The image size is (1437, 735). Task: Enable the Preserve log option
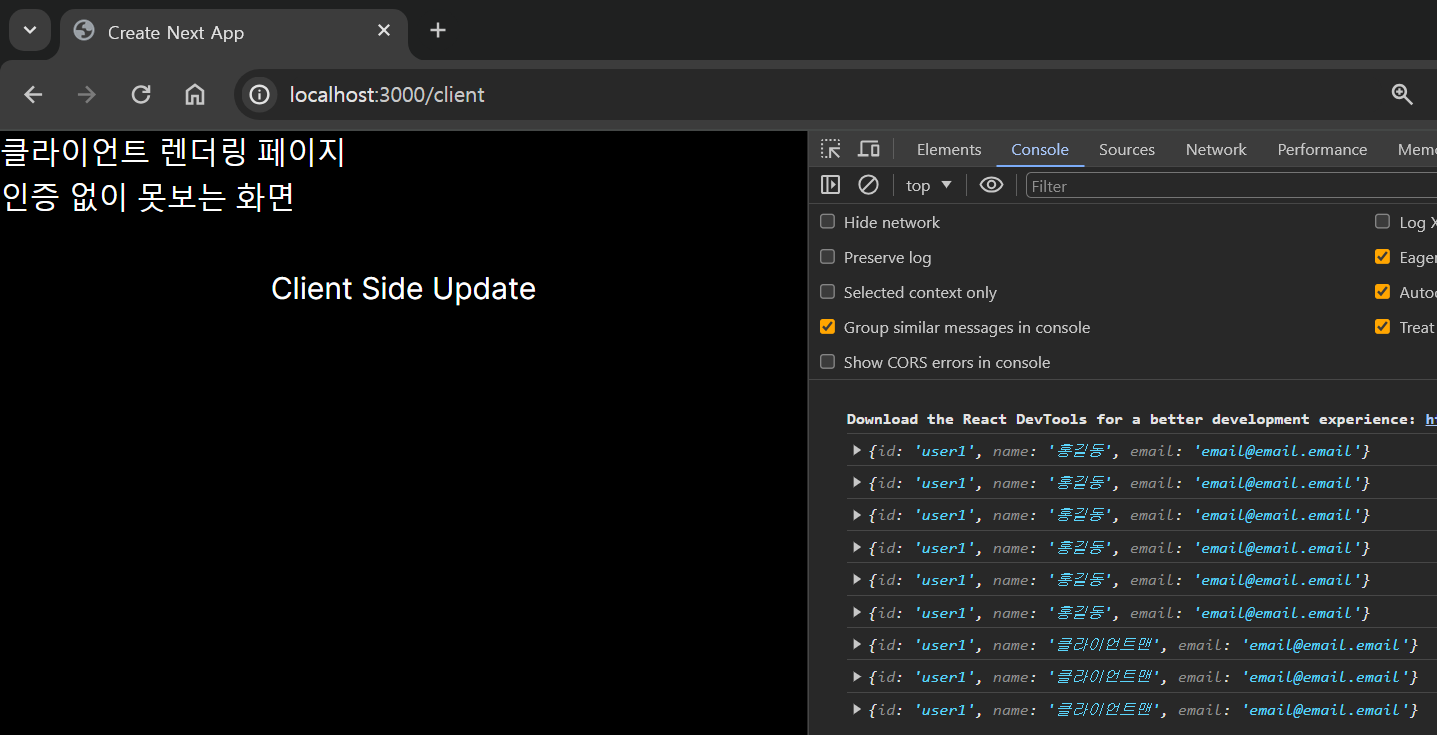tap(827, 256)
